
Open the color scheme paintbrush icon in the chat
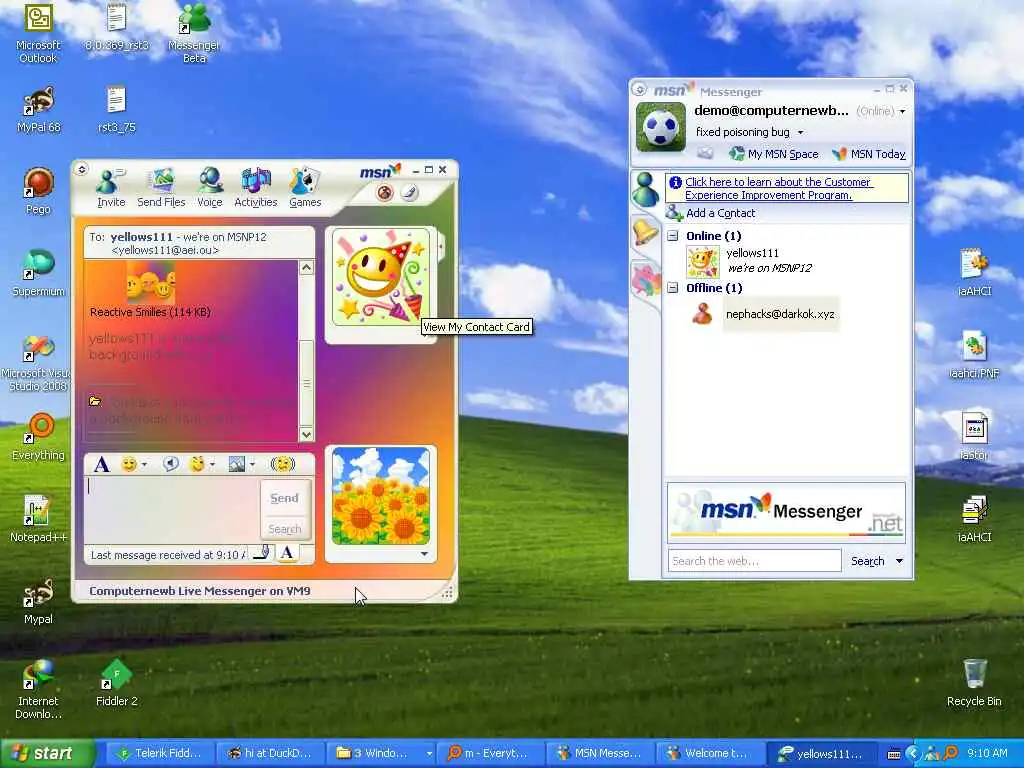pyautogui.click(x=409, y=193)
